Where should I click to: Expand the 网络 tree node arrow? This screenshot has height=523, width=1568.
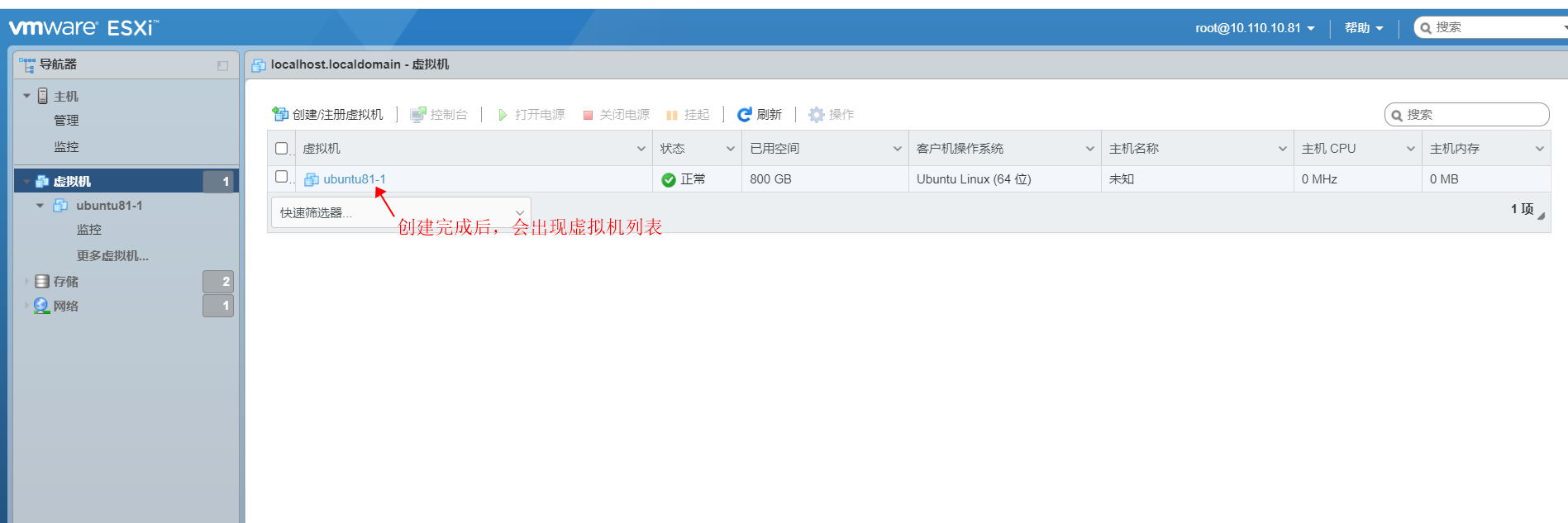click(x=26, y=306)
